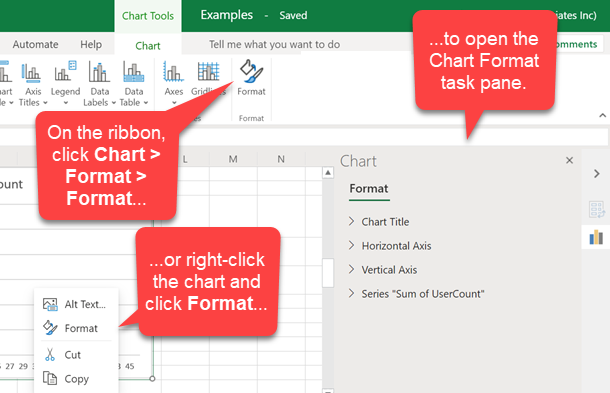
Task: Open the Help tab
Action: pos(91,44)
